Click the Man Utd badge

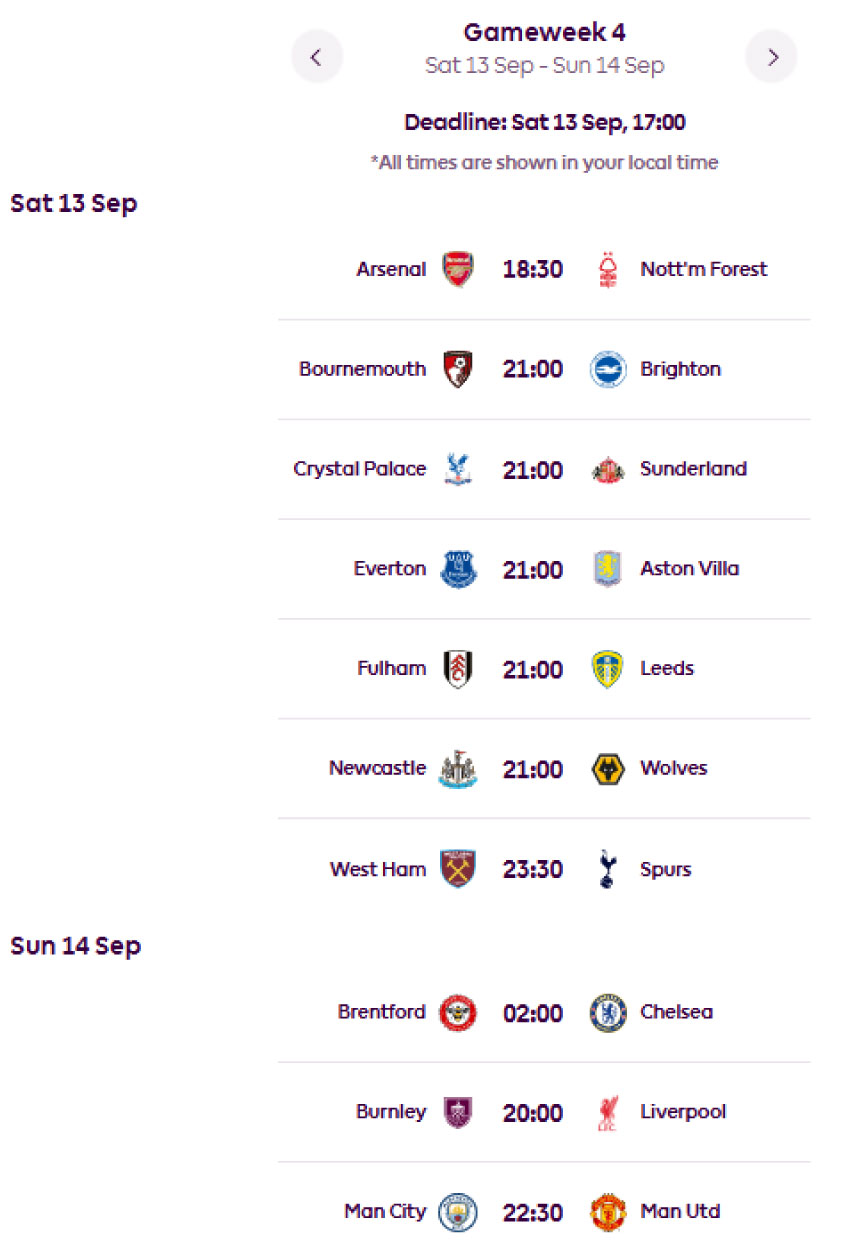[607, 1212]
